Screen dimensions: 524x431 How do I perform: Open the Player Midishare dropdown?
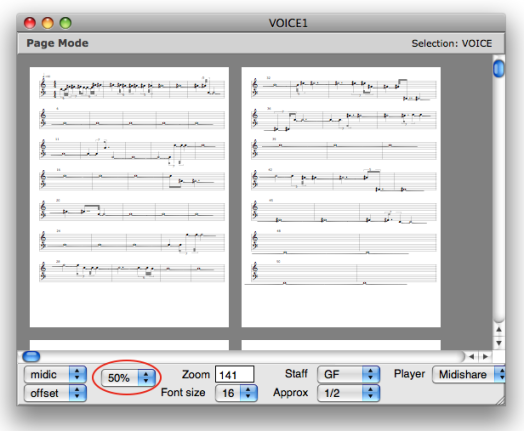pyautogui.click(x=469, y=374)
